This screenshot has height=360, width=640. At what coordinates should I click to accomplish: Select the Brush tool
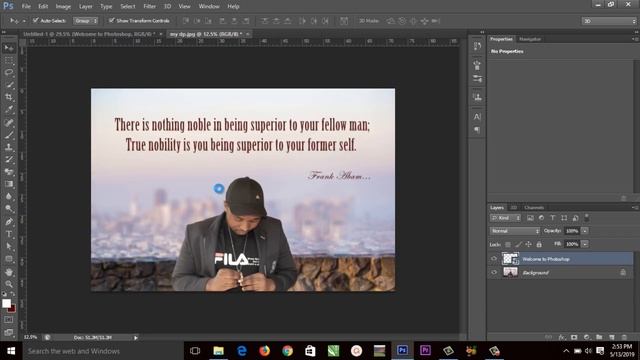(9, 135)
